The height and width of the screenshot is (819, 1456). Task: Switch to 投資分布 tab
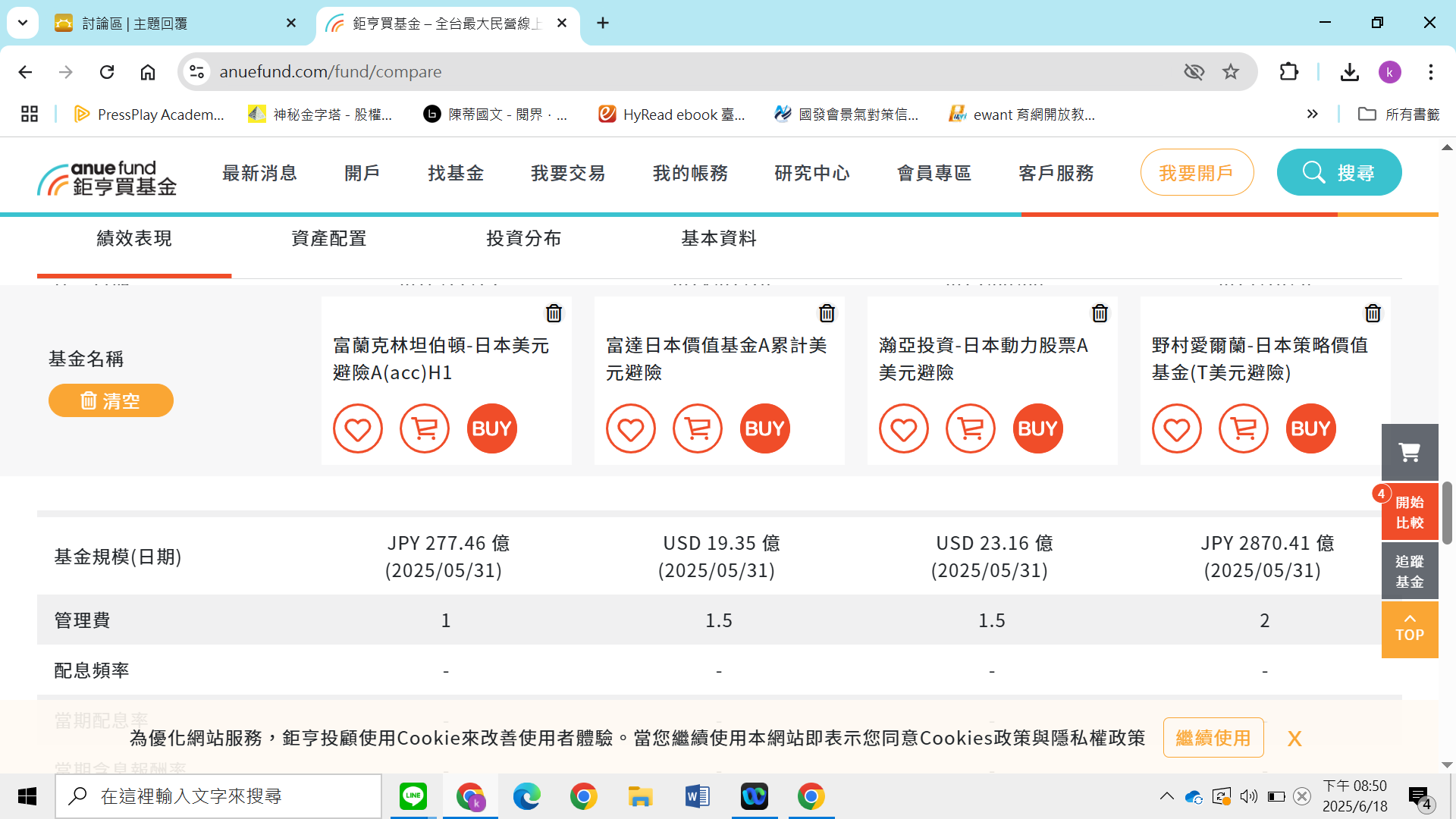click(x=524, y=239)
